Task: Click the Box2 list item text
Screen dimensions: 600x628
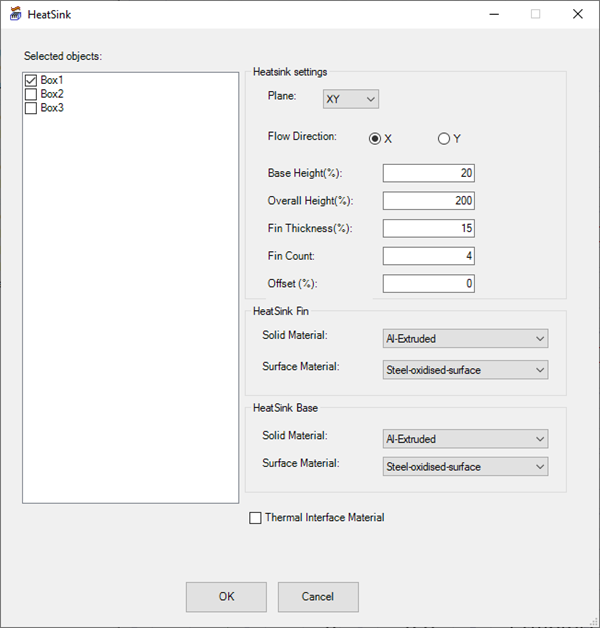Action: tap(52, 94)
